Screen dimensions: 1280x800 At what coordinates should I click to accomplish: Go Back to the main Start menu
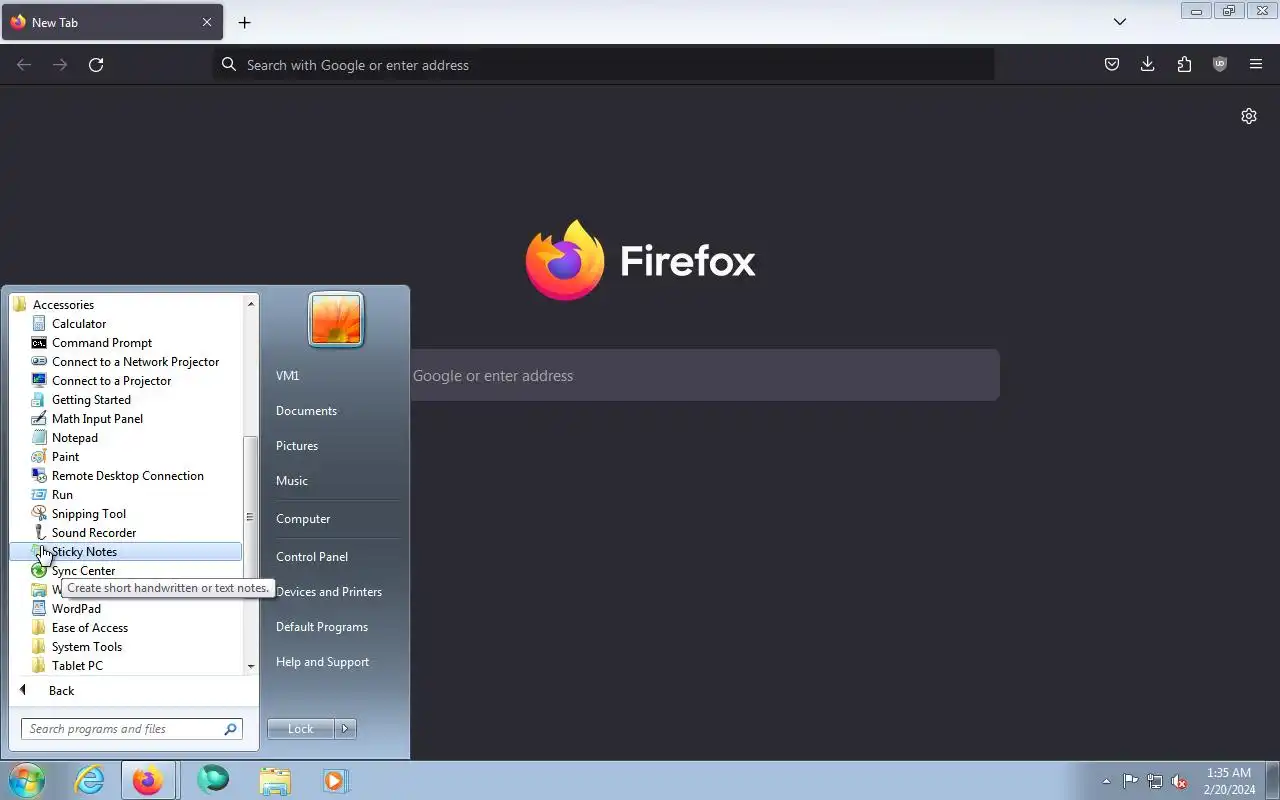61,691
